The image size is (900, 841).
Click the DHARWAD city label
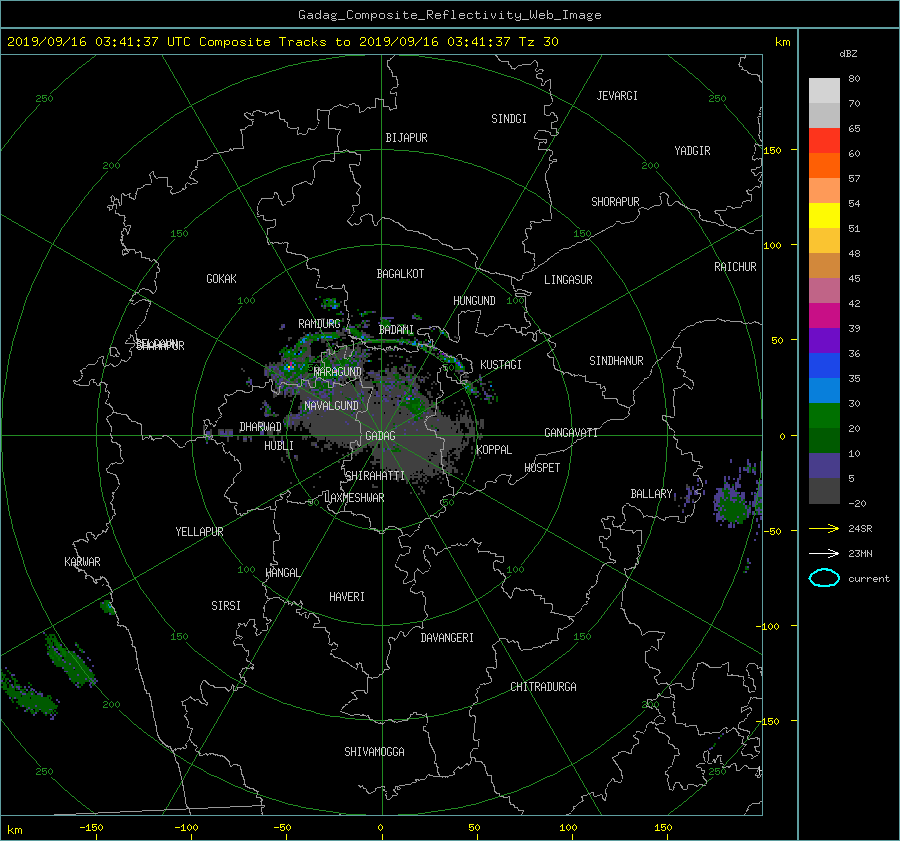click(x=260, y=427)
